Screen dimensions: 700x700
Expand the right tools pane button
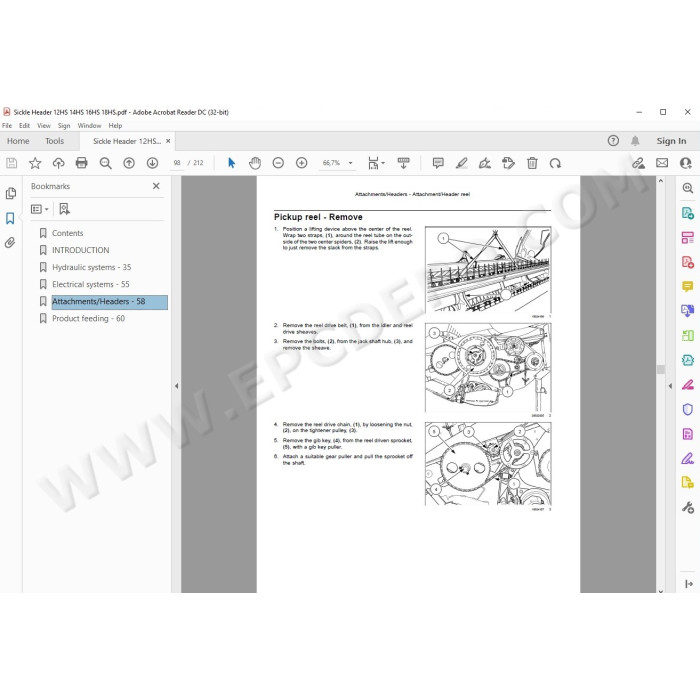[x=689, y=583]
